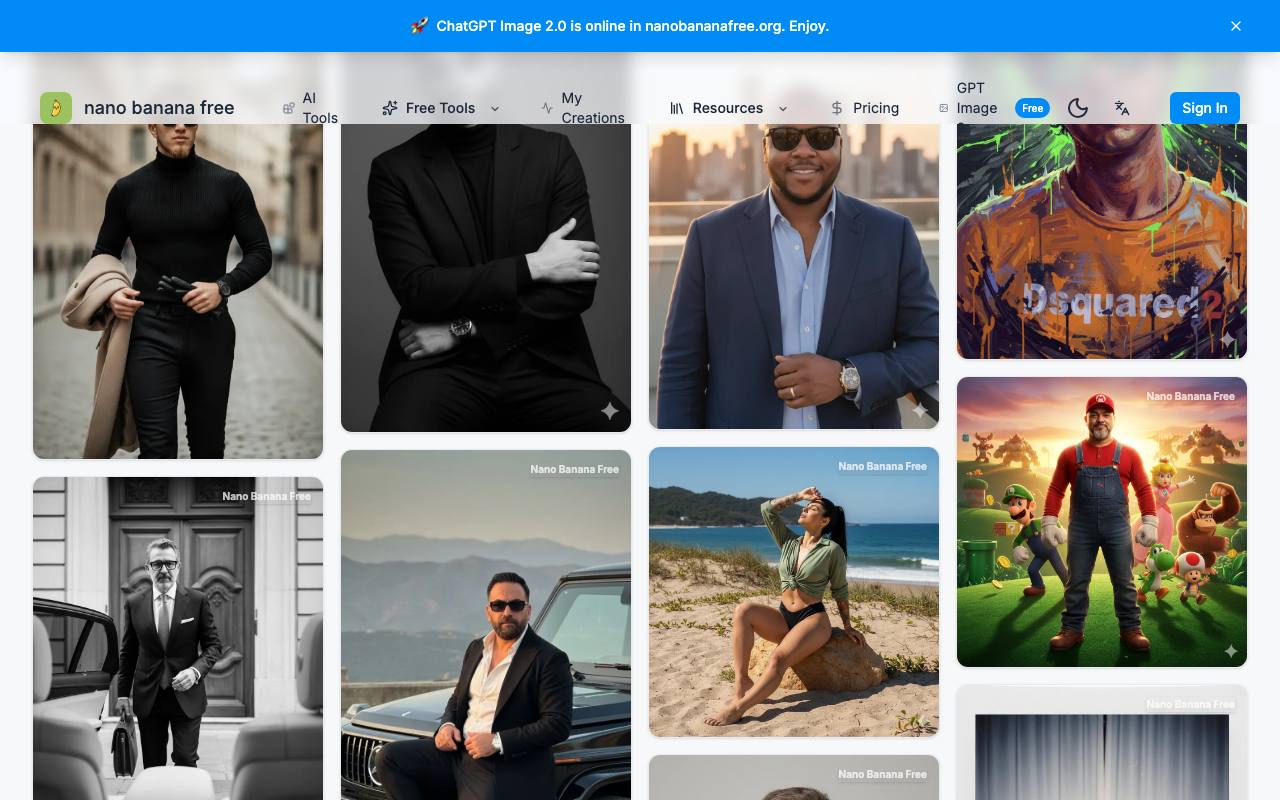Expand the Resources dropdown

click(728, 108)
